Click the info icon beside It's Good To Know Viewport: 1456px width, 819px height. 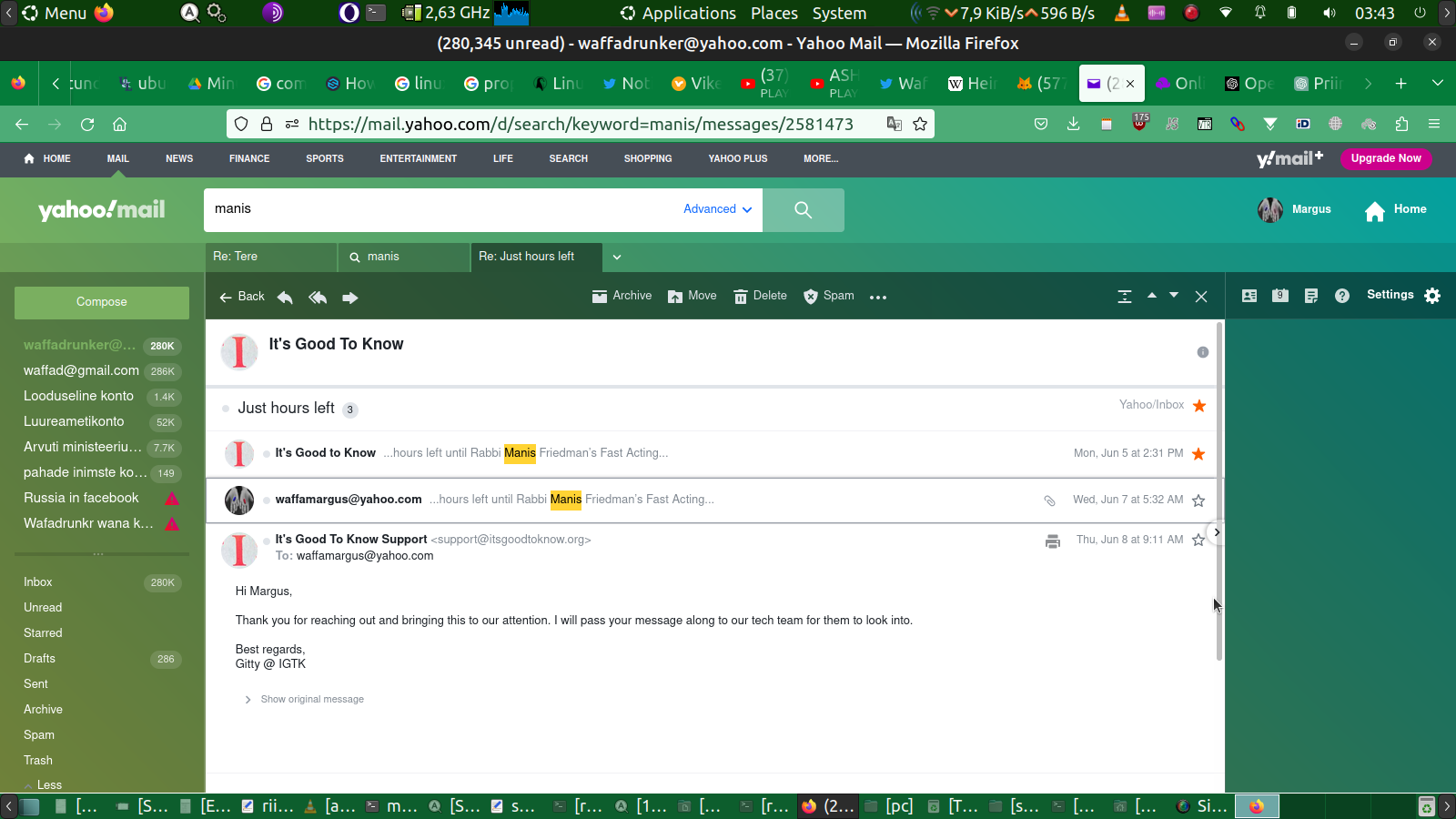[x=1203, y=352]
